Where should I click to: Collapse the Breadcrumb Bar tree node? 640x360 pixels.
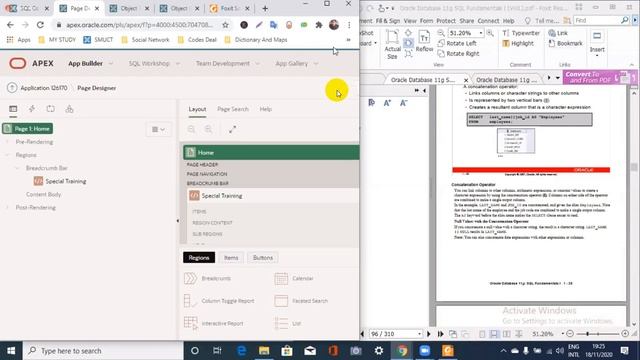tap(18, 168)
